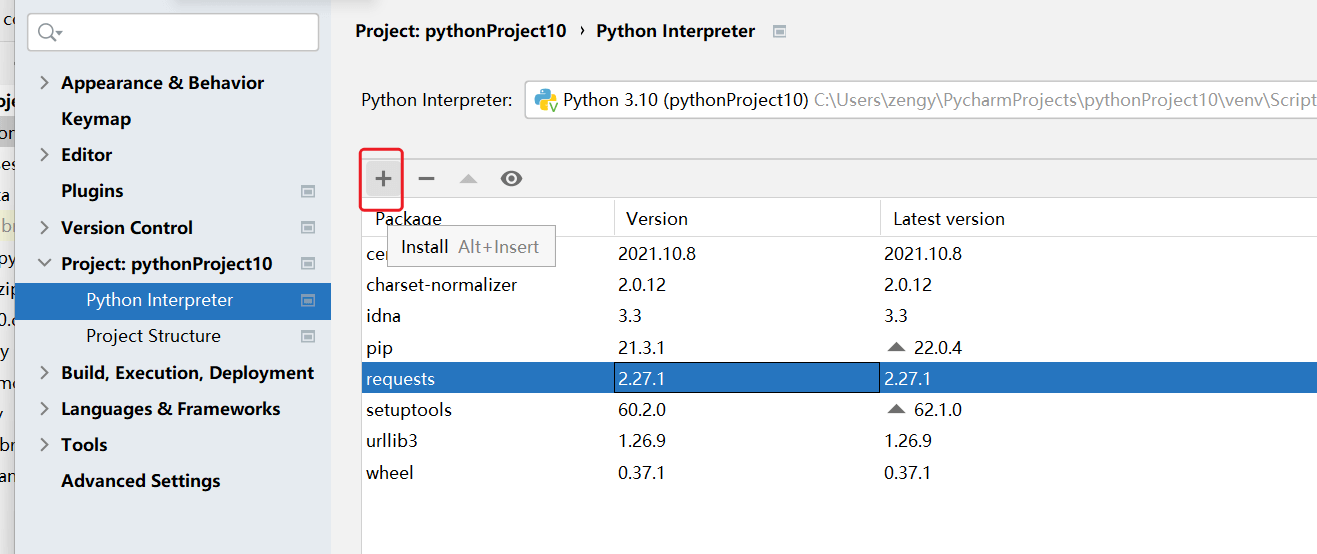The width and height of the screenshot is (1317, 554).
Task: Click the icon next to the Python Interpreter breadcrumb
Action: click(x=780, y=31)
